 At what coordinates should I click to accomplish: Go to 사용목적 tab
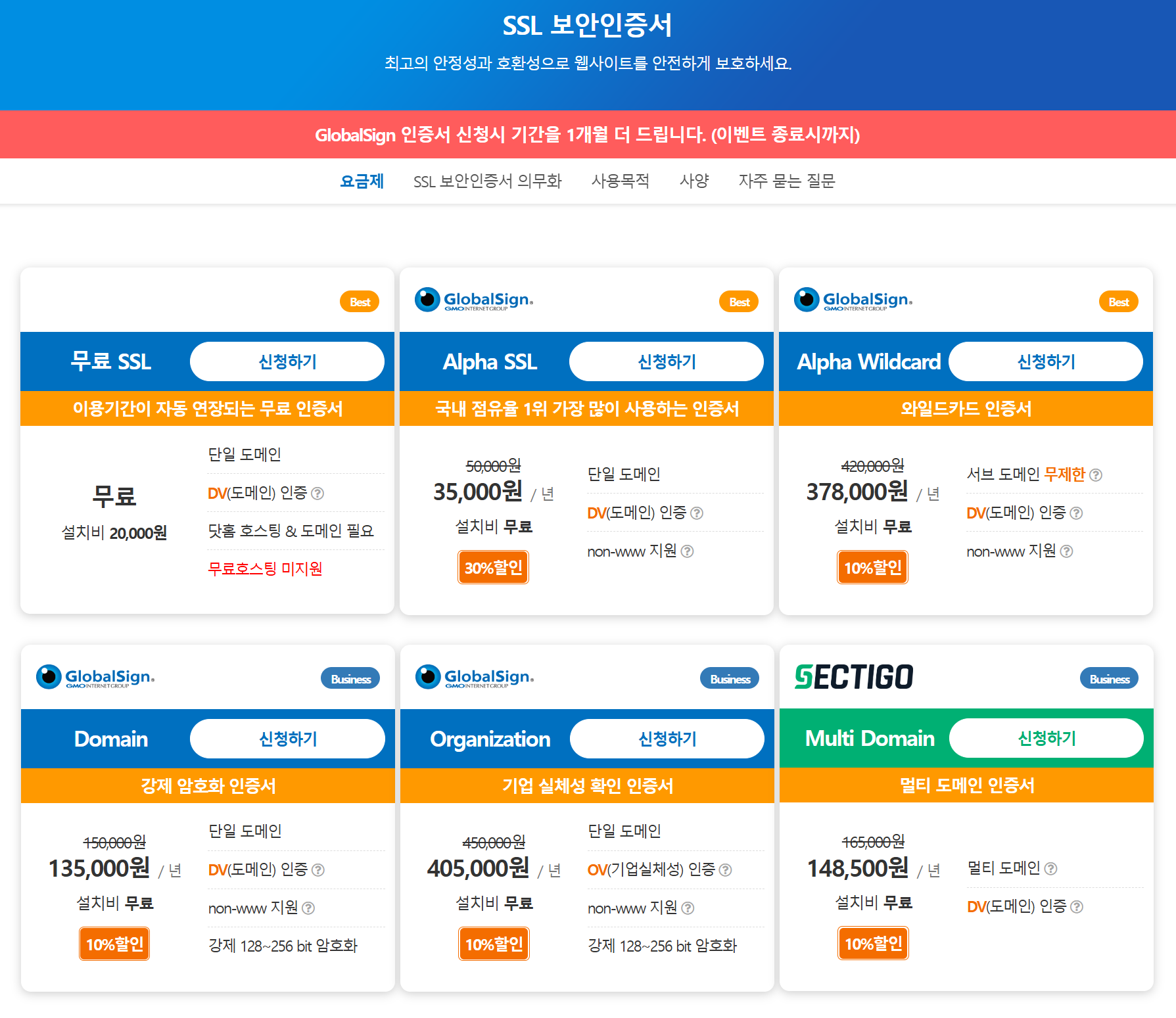[x=620, y=181]
